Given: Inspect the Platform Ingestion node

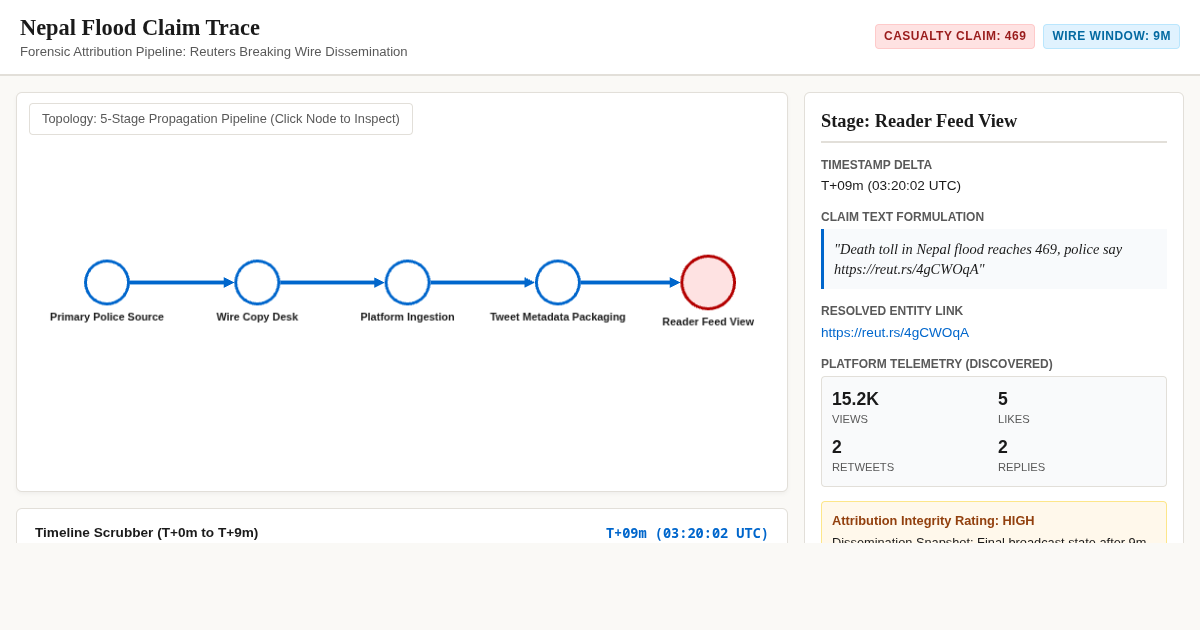Looking at the screenshot, I should tap(408, 283).
